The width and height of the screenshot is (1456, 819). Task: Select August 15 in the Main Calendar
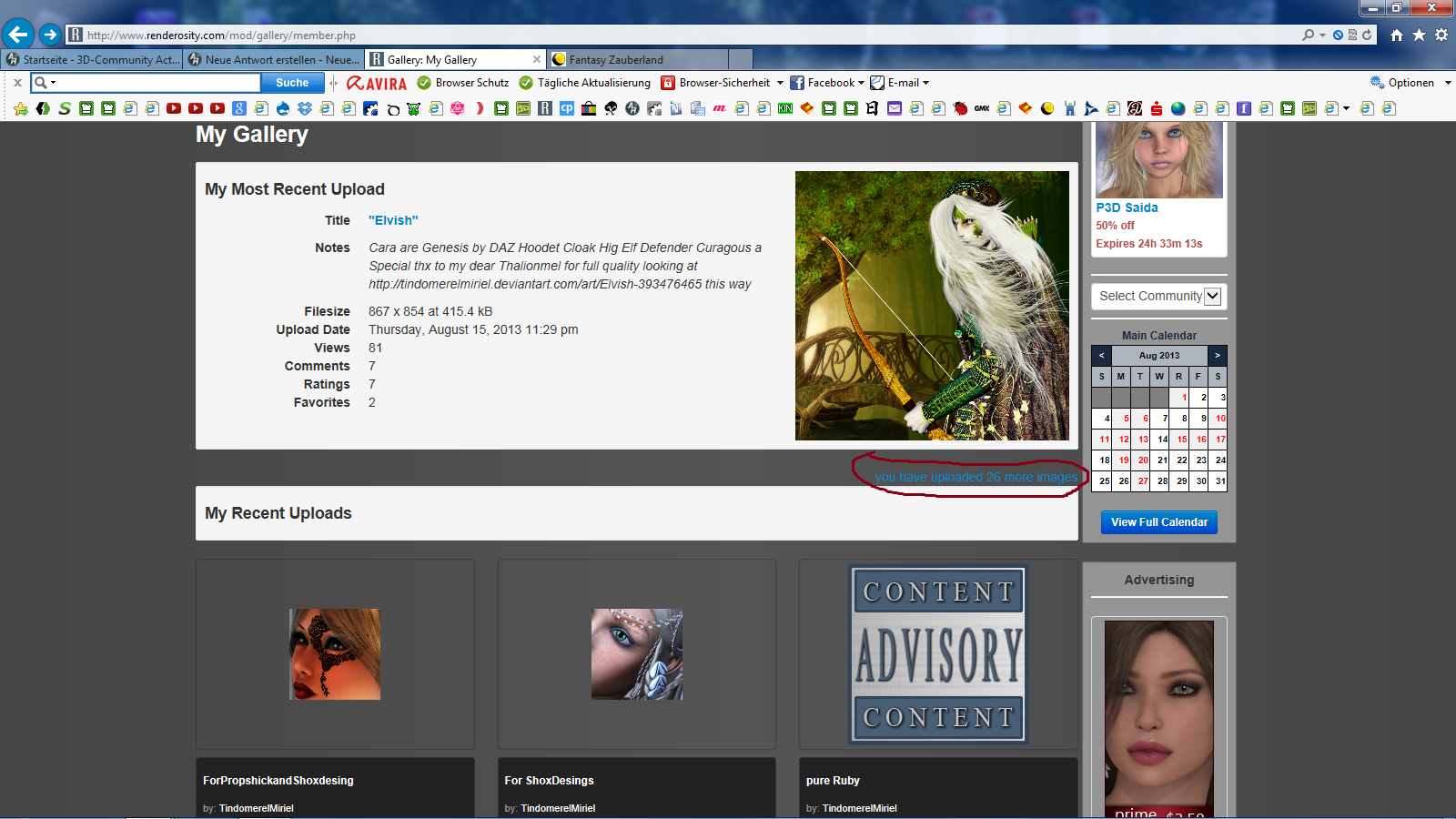point(1180,440)
